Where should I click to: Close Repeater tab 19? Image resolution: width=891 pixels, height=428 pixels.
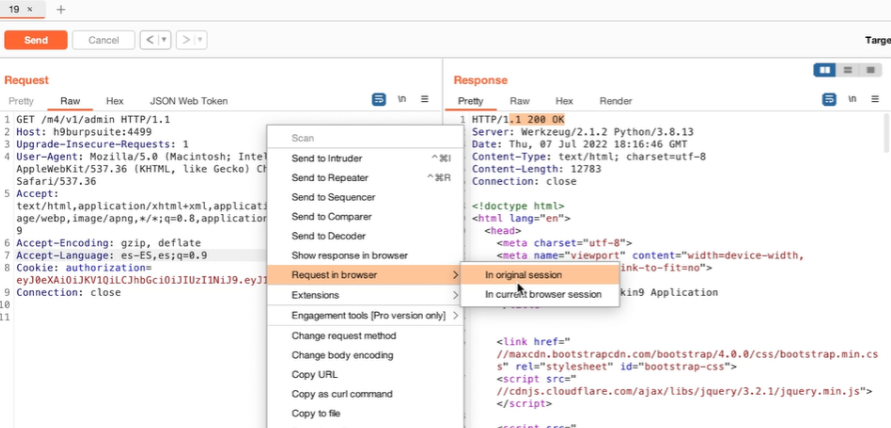tap(30, 9)
